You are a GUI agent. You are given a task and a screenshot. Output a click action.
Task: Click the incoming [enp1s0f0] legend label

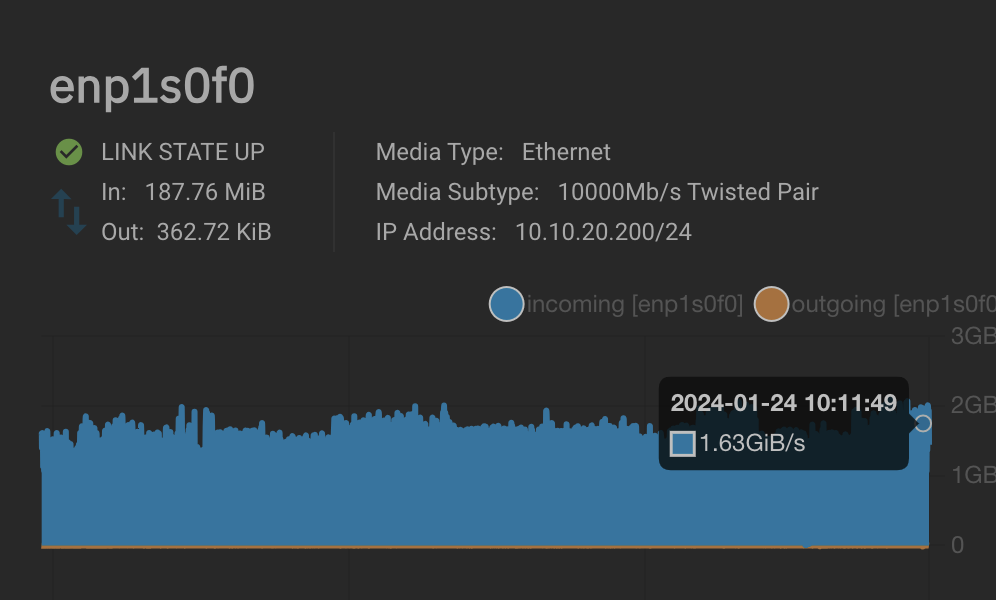635,304
